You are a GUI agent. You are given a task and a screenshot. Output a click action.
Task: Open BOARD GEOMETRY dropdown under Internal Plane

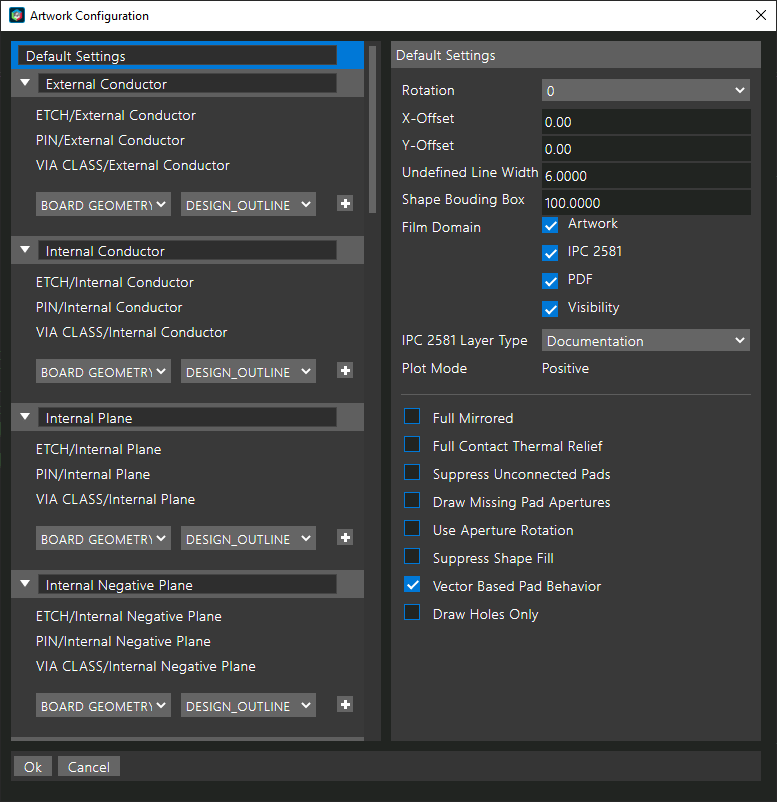pyautogui.click(x=103, y=539)
